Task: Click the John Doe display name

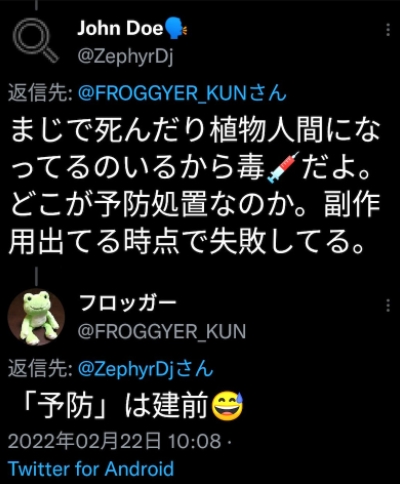Action: 120,29
